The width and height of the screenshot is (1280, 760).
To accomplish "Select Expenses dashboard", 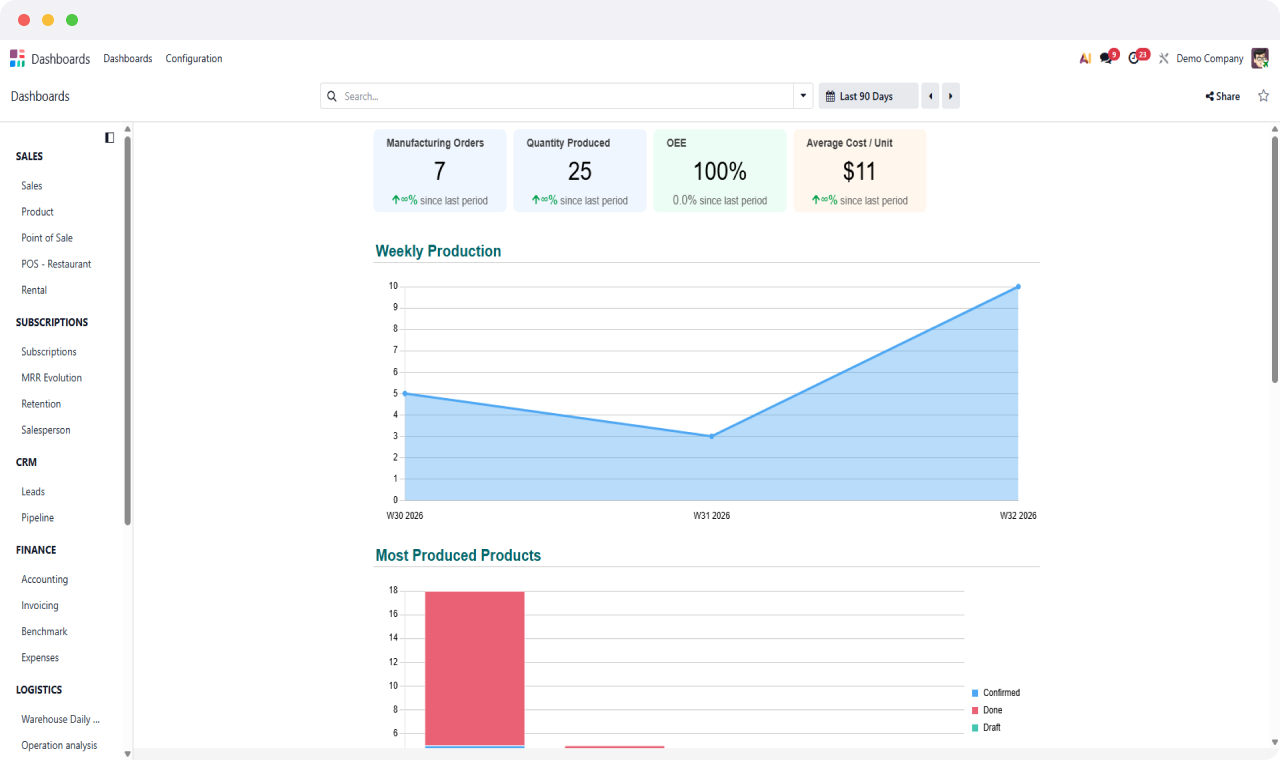I will (x=40, y=658).
